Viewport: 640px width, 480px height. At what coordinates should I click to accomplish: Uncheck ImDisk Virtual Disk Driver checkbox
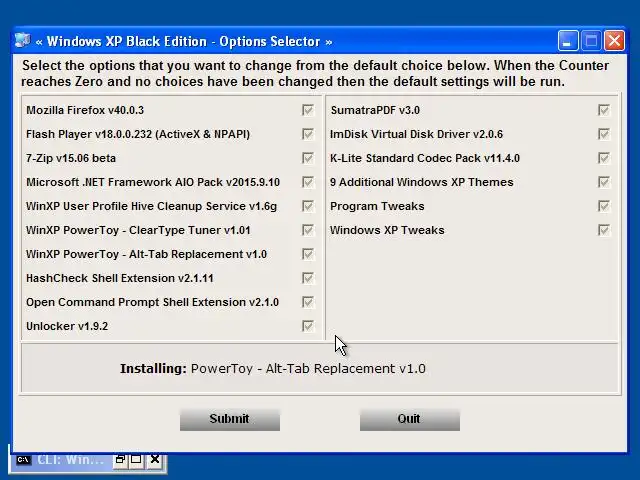click(604, 134)
